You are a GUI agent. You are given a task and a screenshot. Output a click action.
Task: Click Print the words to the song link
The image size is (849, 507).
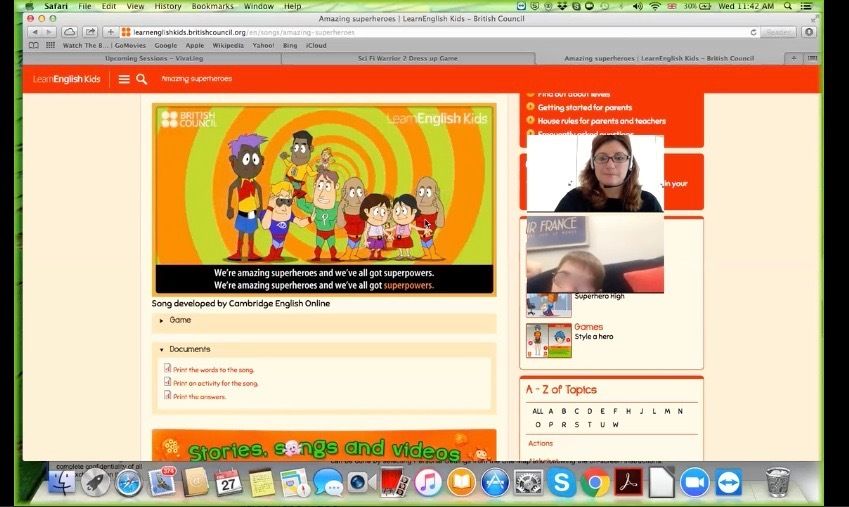tap(213, 370)
